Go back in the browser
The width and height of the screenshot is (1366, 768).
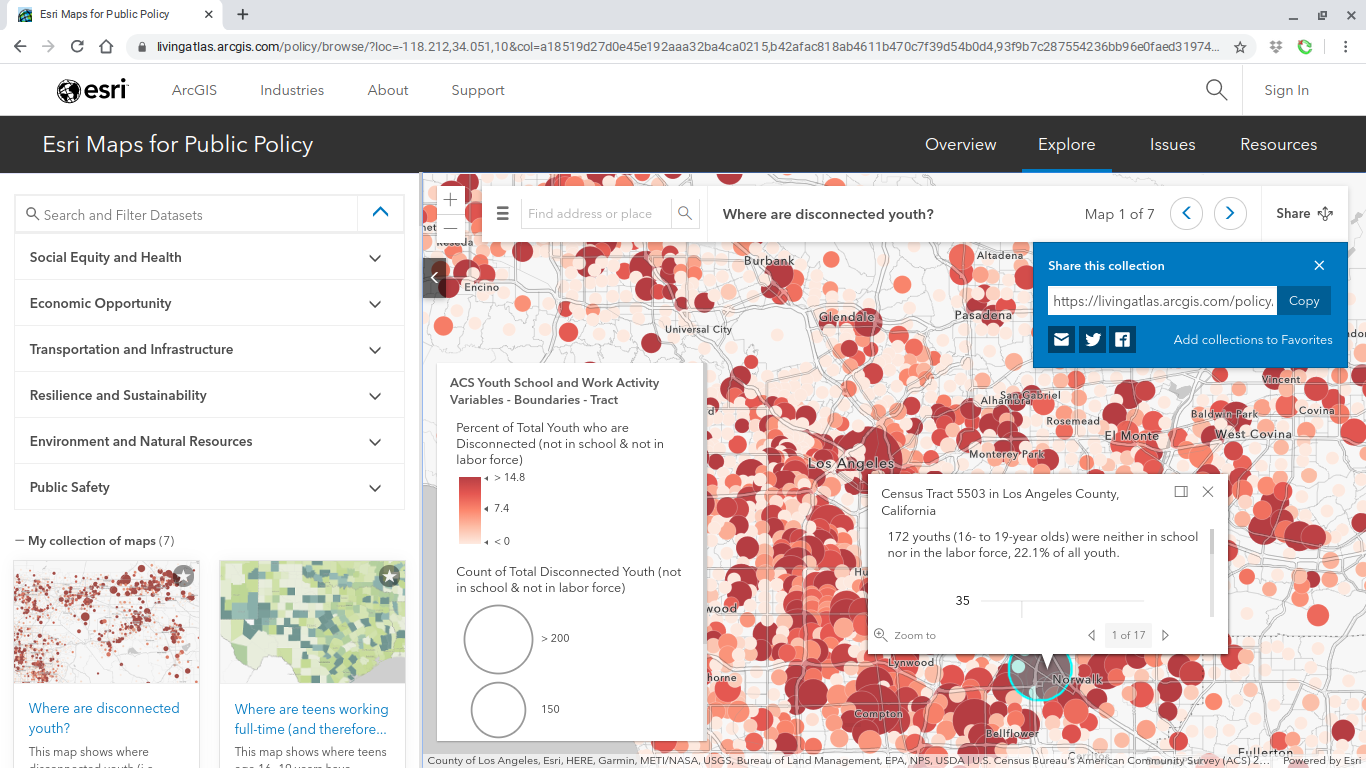(x=19, y=47)
